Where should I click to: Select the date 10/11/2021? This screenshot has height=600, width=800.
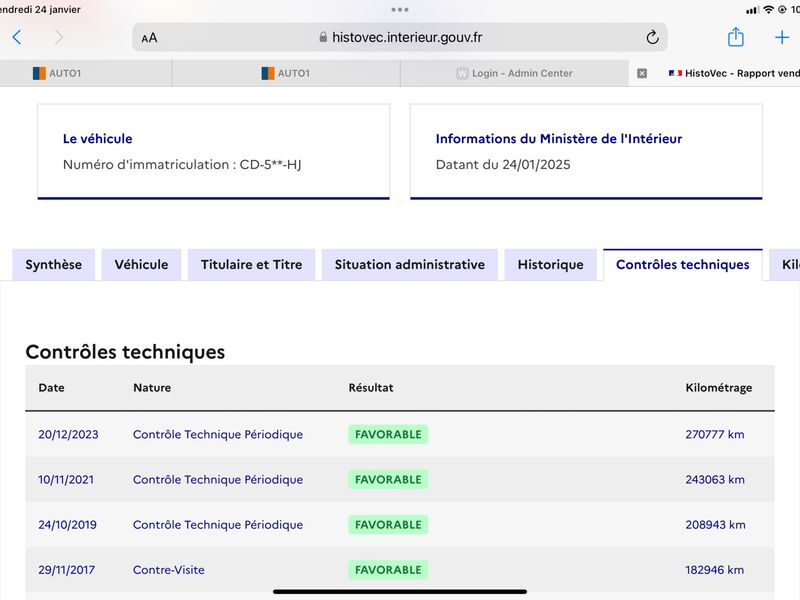point(66,480)
